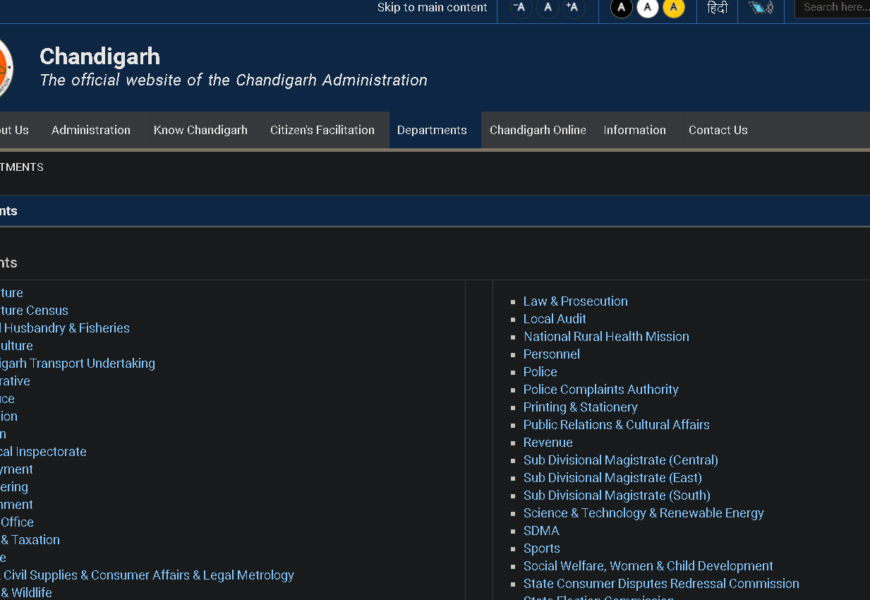Open Transport Undertaking department link
Viewport: 870px width, 600px height.
click(x=77, y=364)
